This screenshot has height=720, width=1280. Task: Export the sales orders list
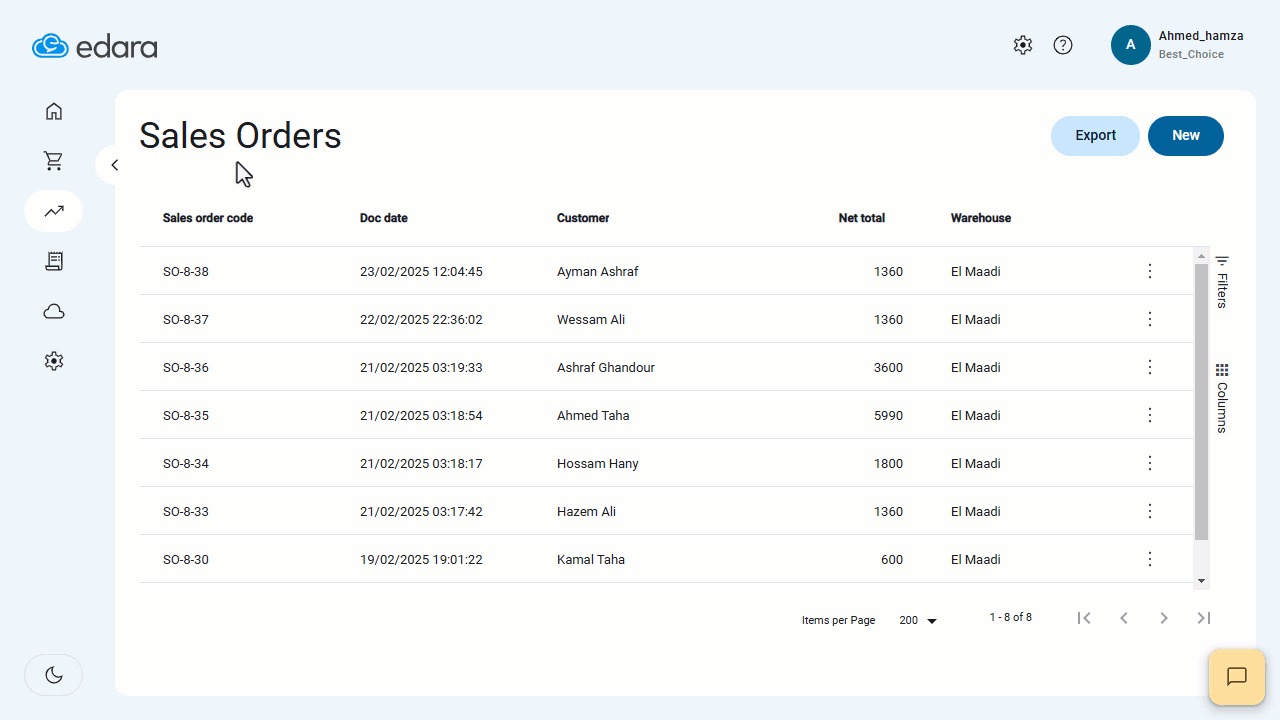click(1095, 136)
